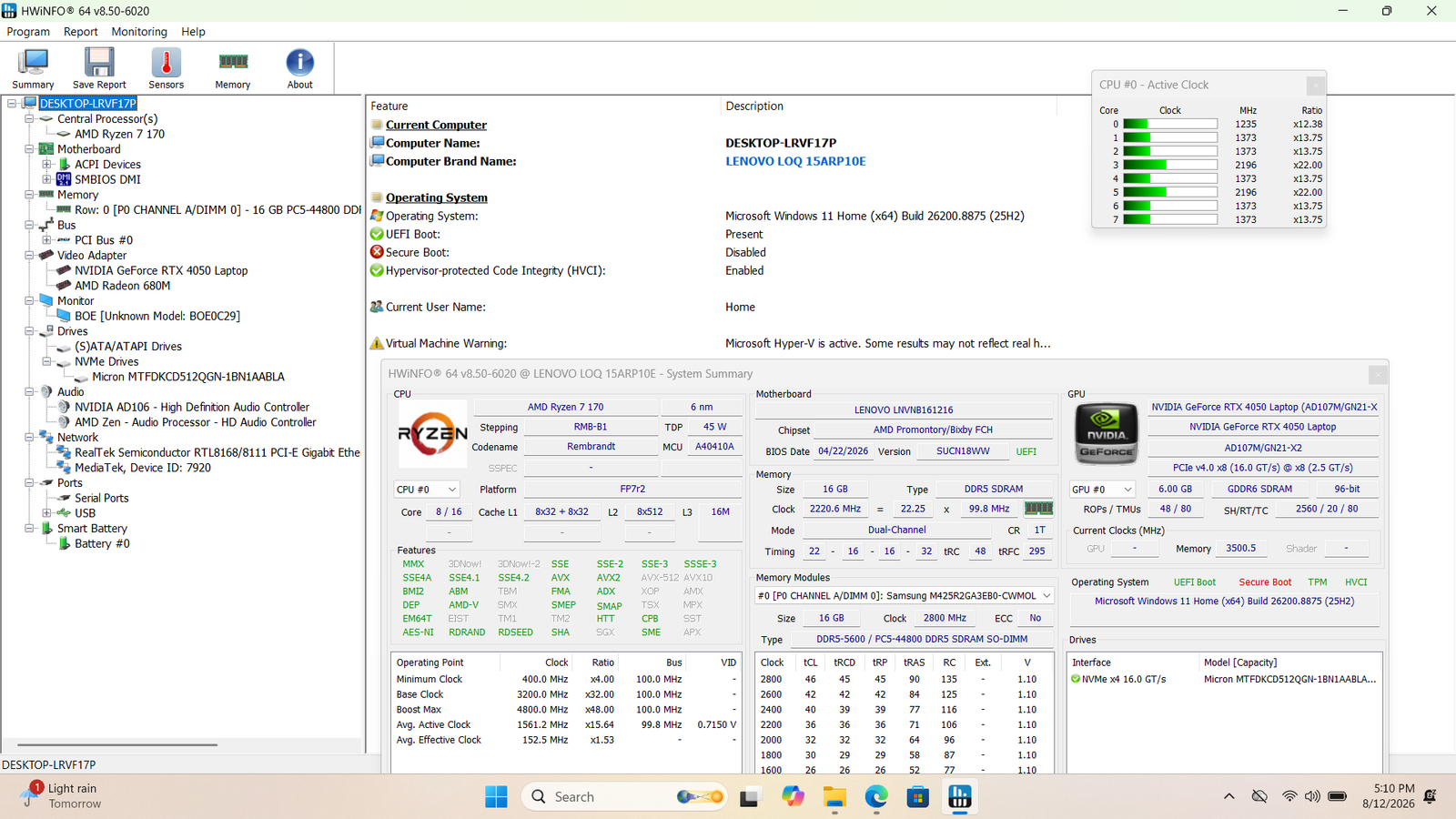Launch Copilot from the taskbar

pyautogui.click(x=793, y=797)
